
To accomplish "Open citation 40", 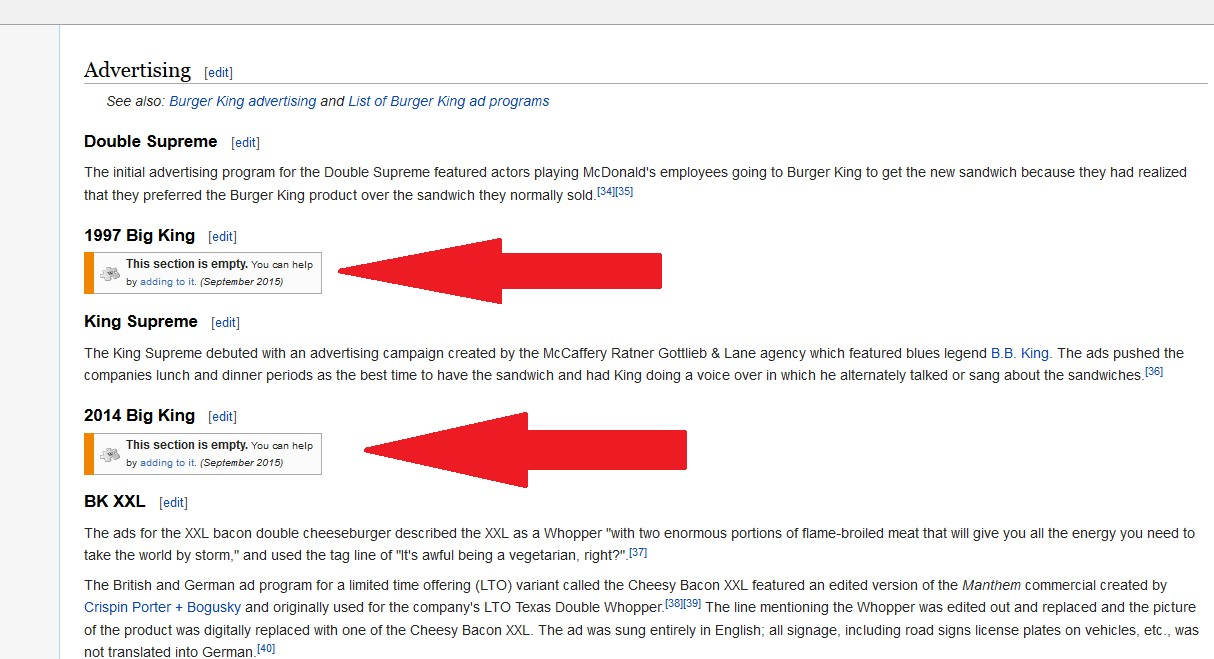I will coord(266,649).
